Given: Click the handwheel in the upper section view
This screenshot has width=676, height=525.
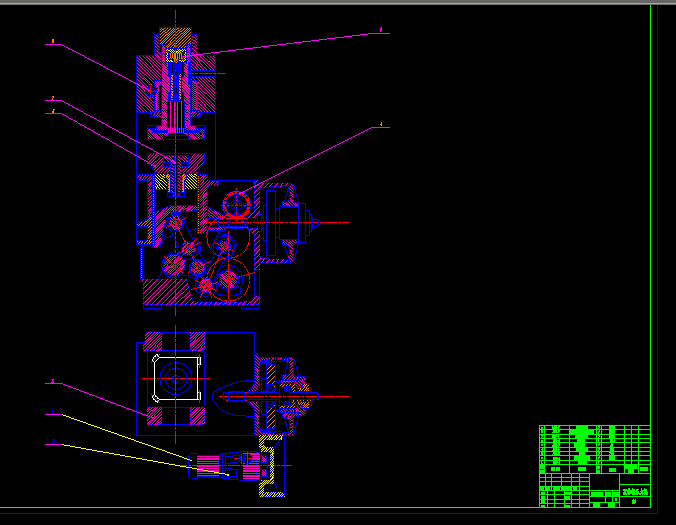Looking at the screenshot, I should tap(290, 222).
